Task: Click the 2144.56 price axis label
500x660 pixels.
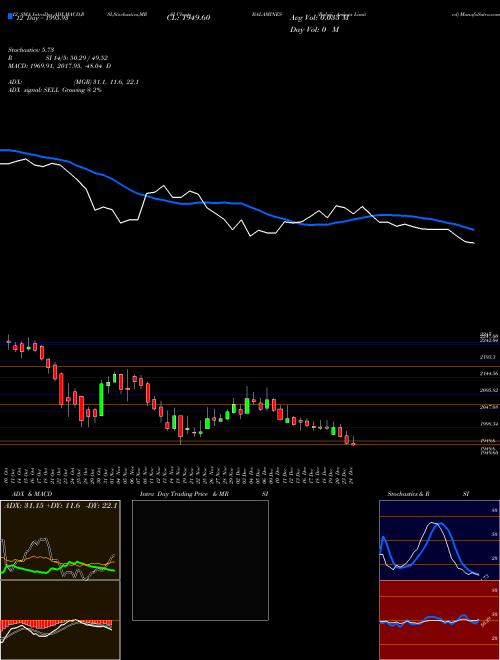Action: (x=488, y=374)
